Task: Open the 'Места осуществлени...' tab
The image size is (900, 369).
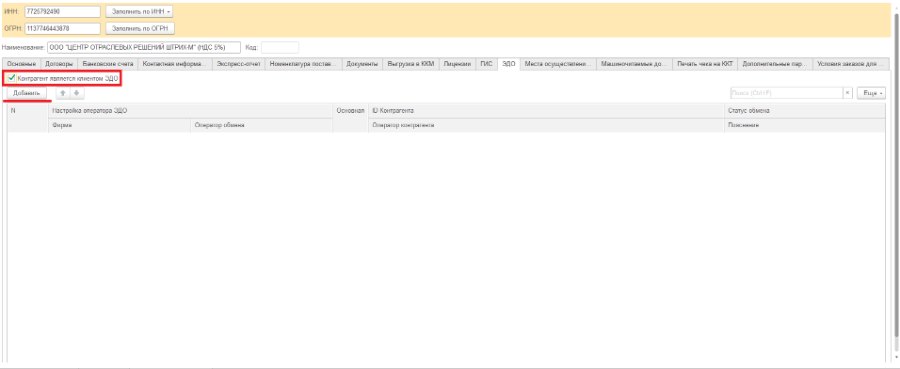Action: coord(558,64)
